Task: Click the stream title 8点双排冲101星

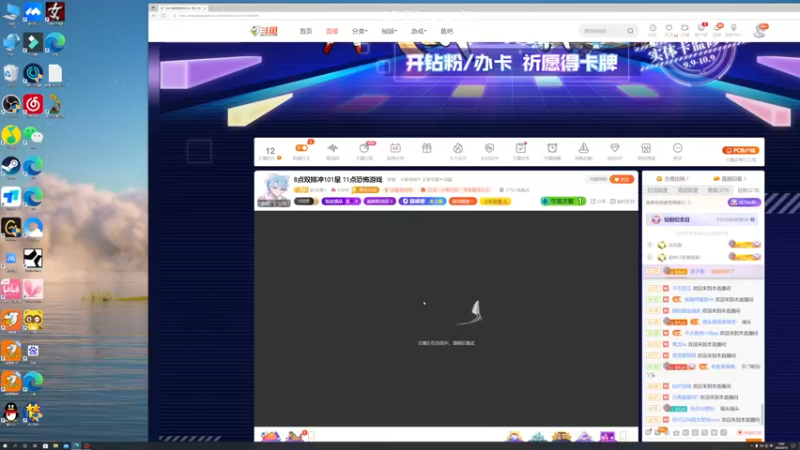Action: click(338, 180)
